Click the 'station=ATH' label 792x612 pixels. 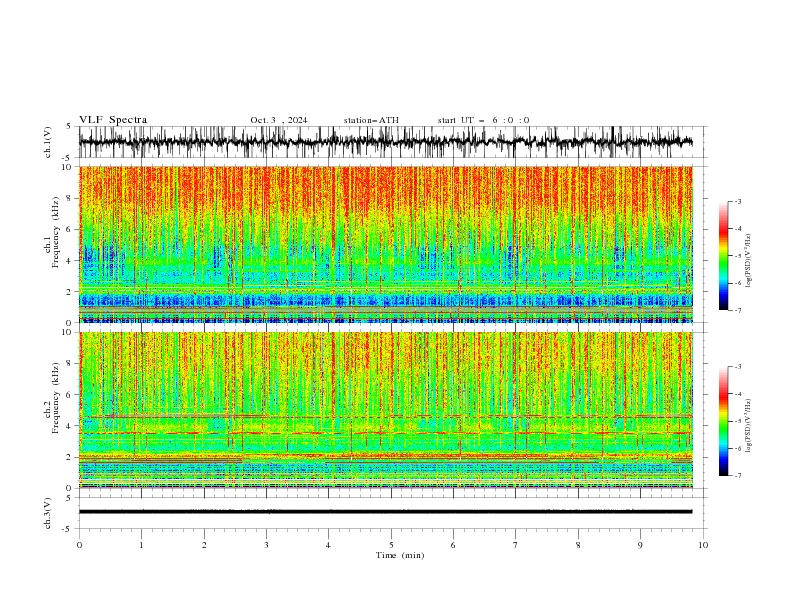371,120
